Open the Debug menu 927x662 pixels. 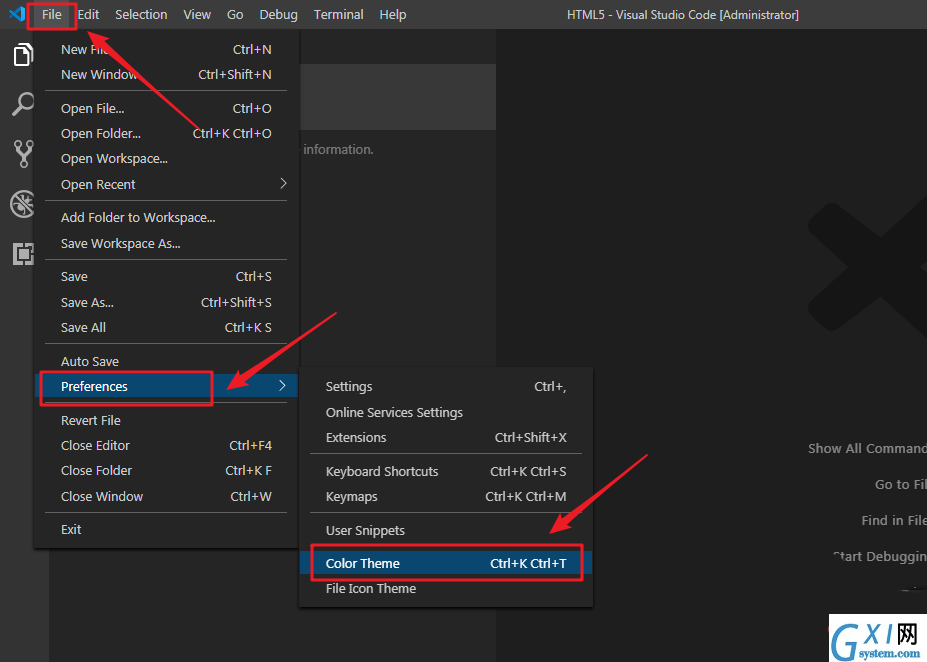pyautogui.click(x=278, y=15)
